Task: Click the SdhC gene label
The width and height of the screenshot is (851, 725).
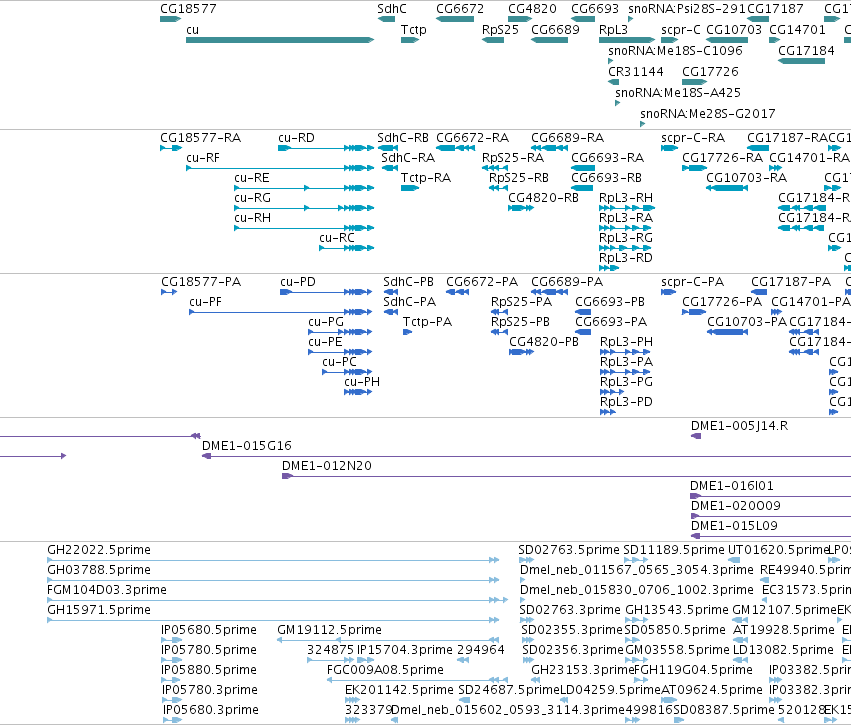Action: [x=392, y=9]
